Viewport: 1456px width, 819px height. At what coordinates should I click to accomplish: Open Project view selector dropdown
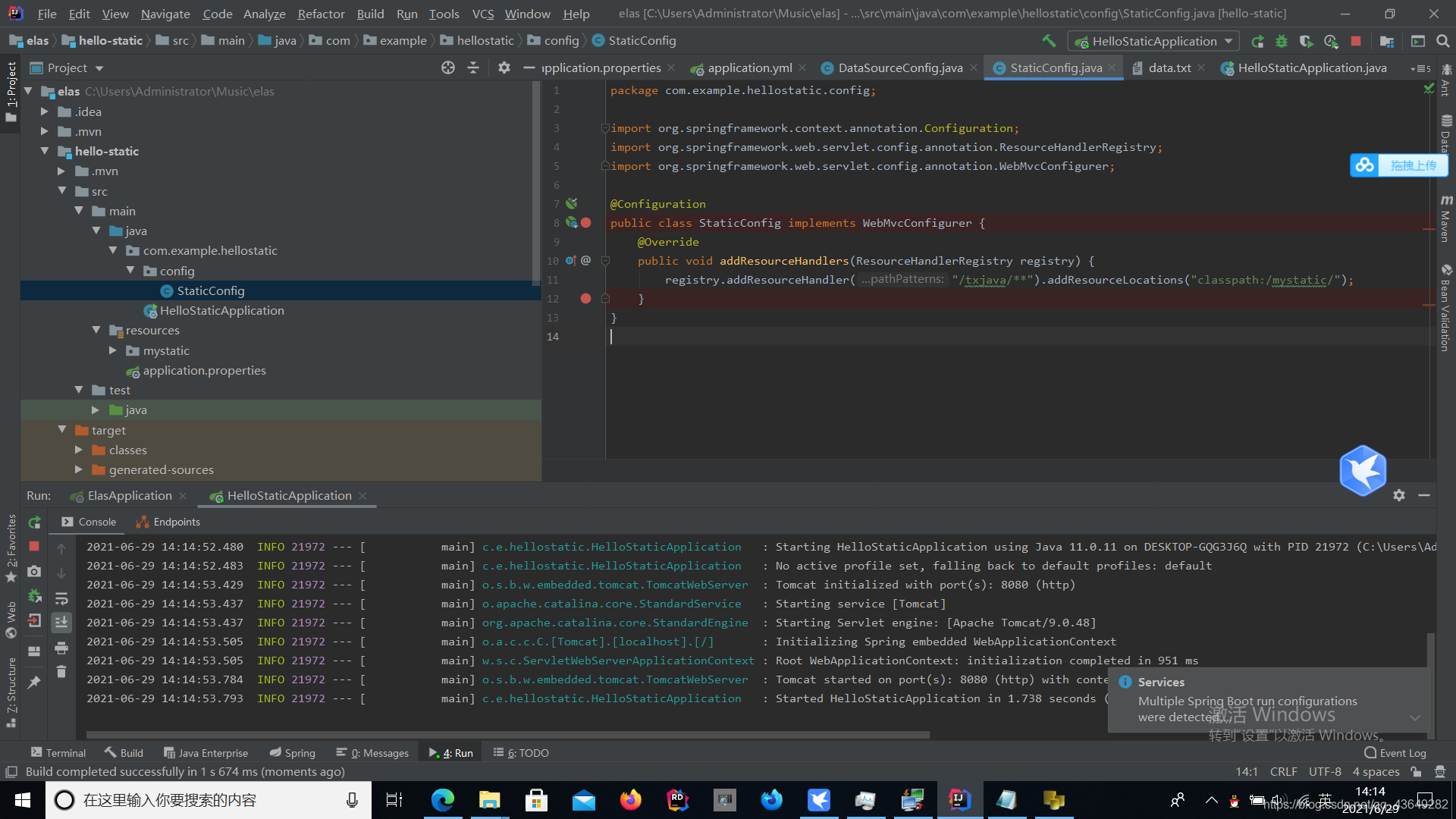(x=67, y=67)
